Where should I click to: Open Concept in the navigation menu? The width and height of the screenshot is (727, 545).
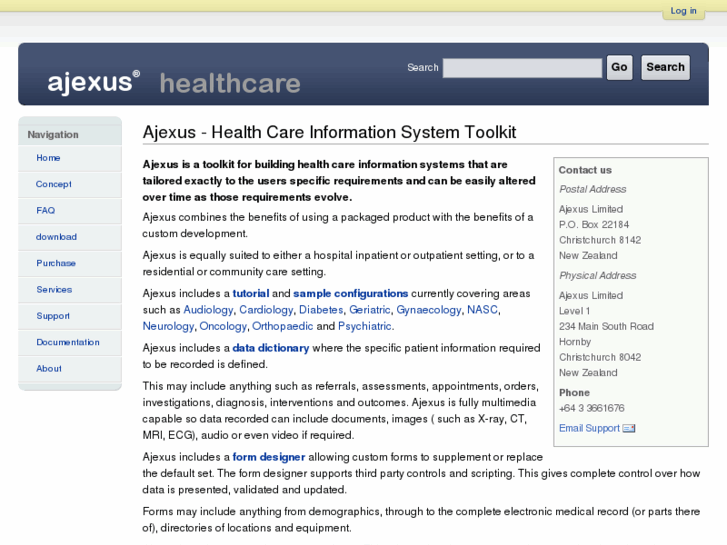point(54,184)
